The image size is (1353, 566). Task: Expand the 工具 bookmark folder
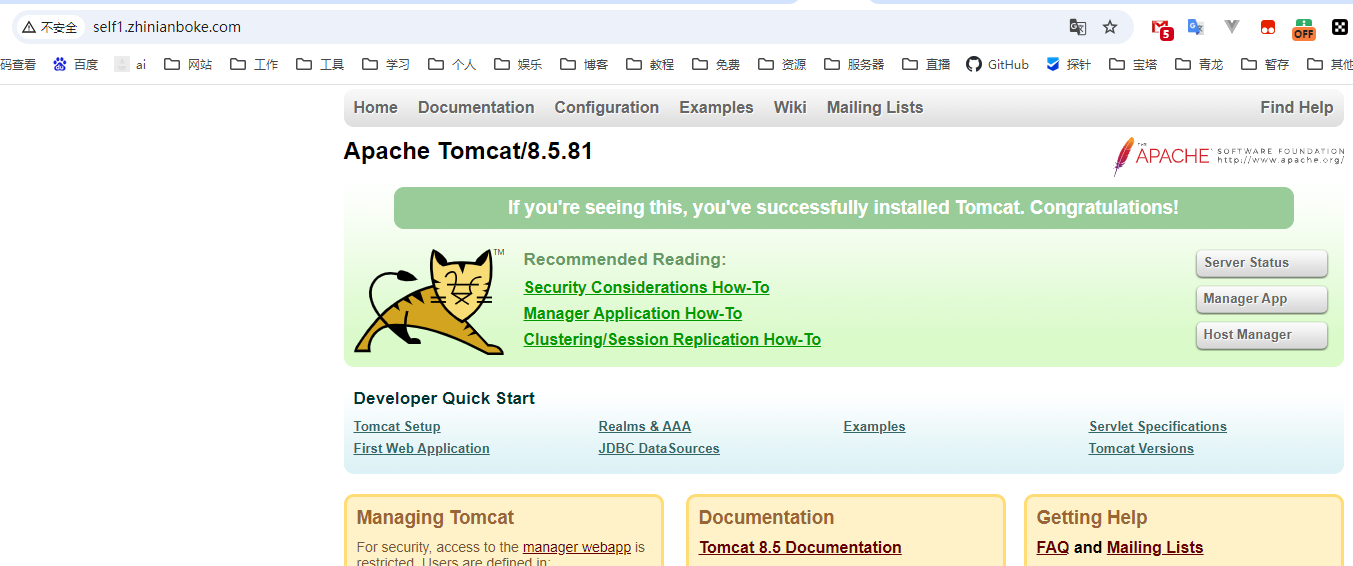click(x=320, y=64)
